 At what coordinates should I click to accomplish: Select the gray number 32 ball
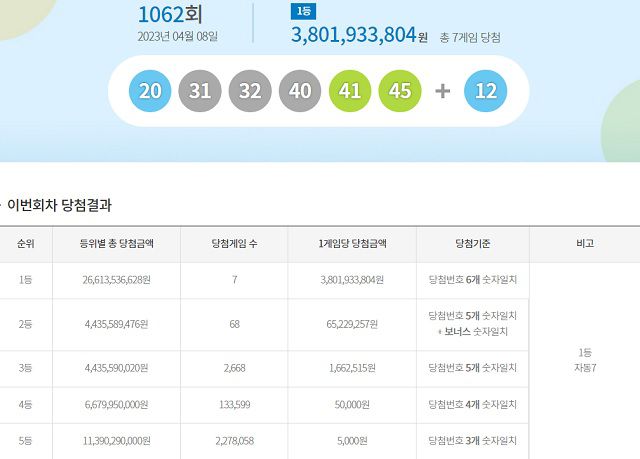[250, 92]
